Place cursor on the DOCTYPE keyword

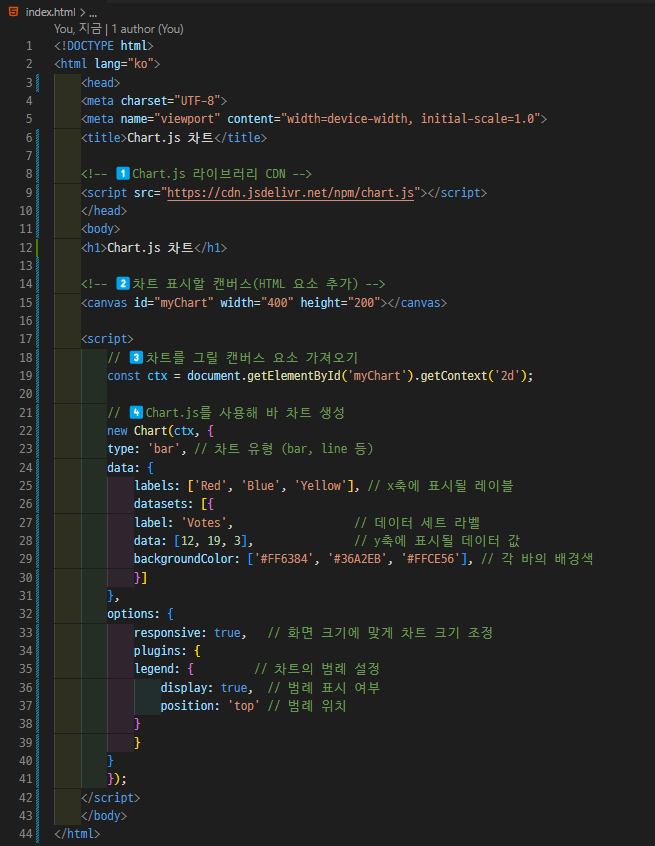(90, 46)
